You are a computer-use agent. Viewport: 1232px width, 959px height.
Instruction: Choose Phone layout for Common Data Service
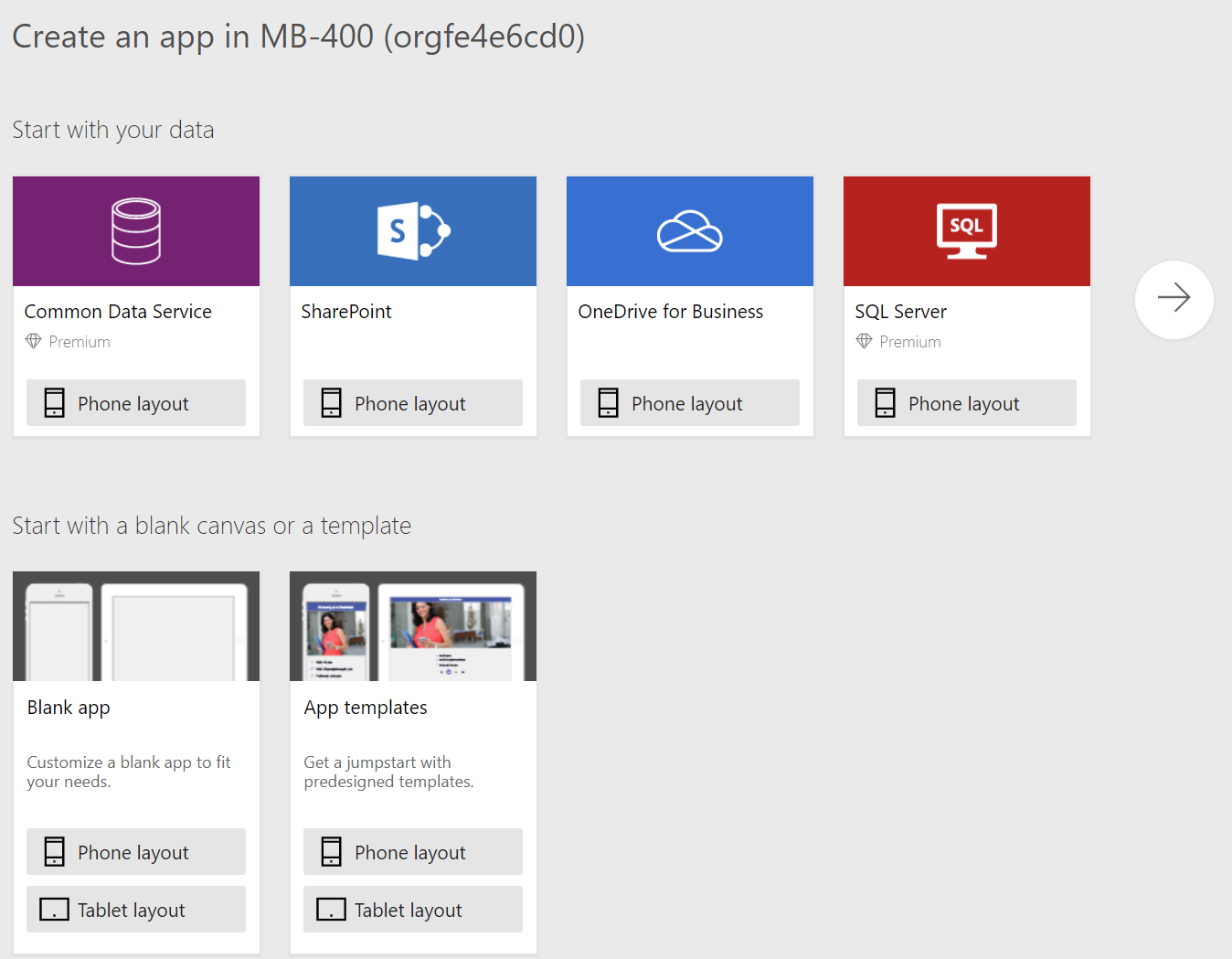point(136,403)
